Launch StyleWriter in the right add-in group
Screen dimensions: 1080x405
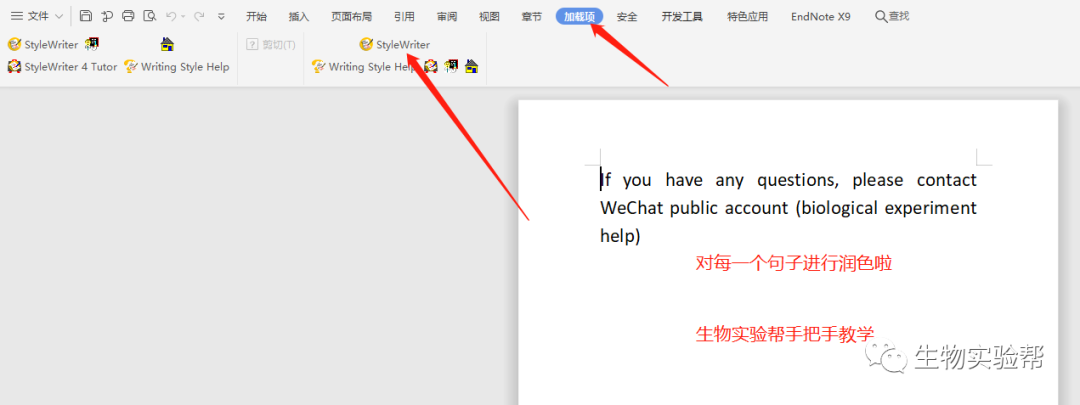pos(395,45)
